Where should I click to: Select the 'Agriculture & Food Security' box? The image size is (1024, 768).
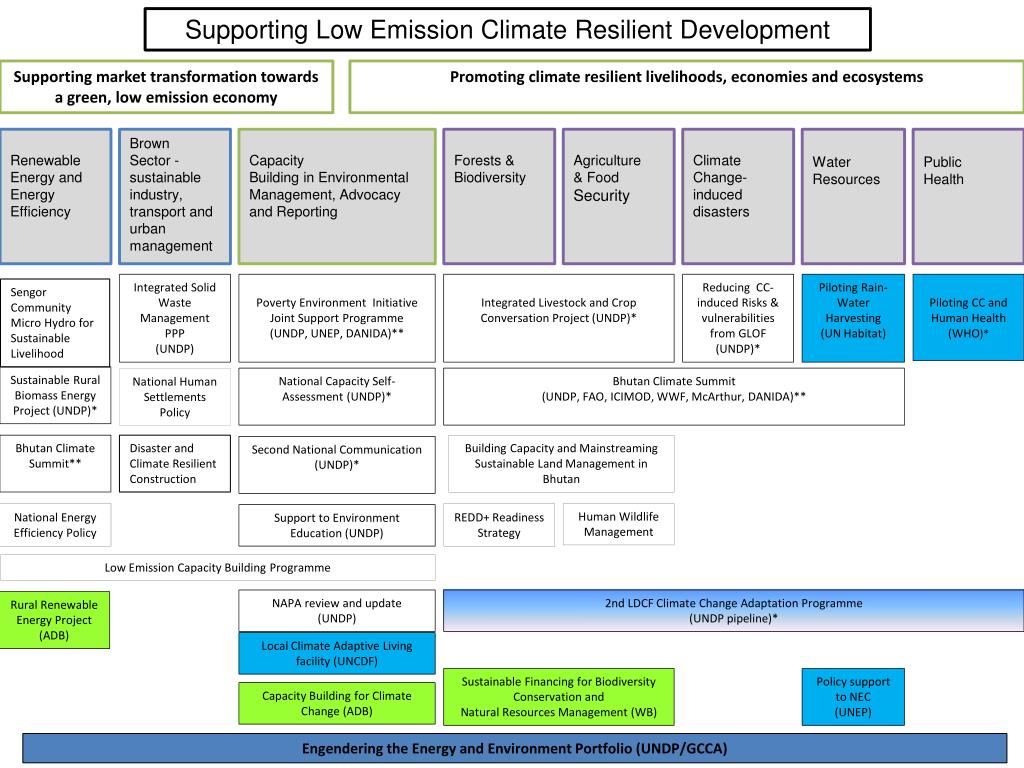pos(618,197)
